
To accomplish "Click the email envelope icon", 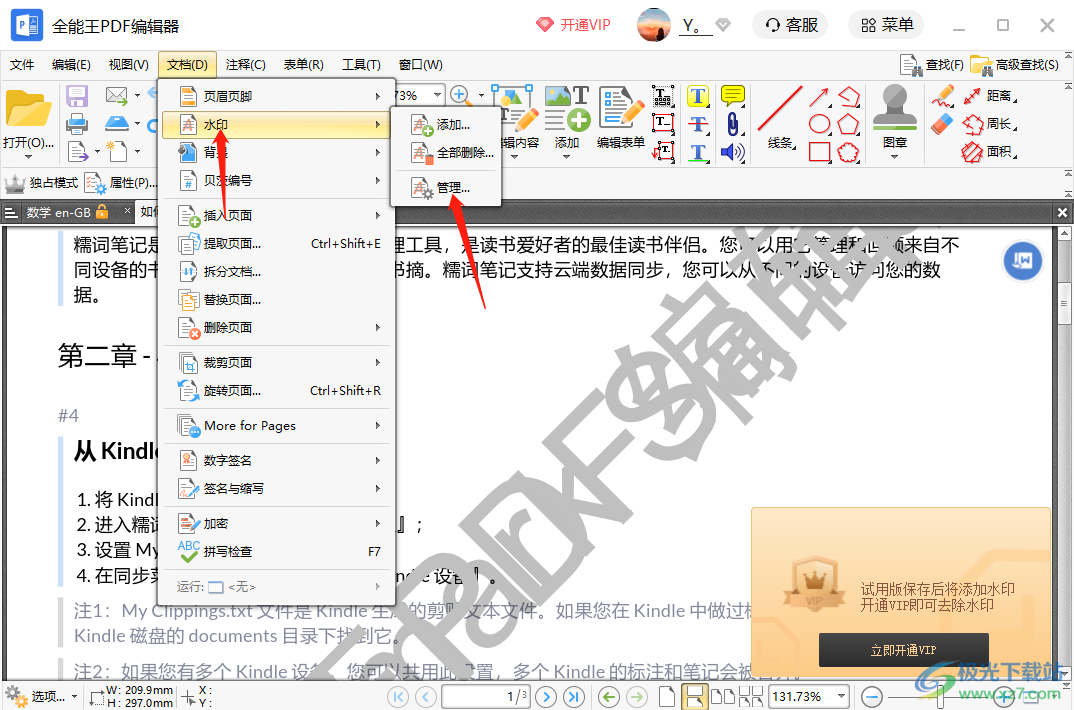I will [116, 96].
